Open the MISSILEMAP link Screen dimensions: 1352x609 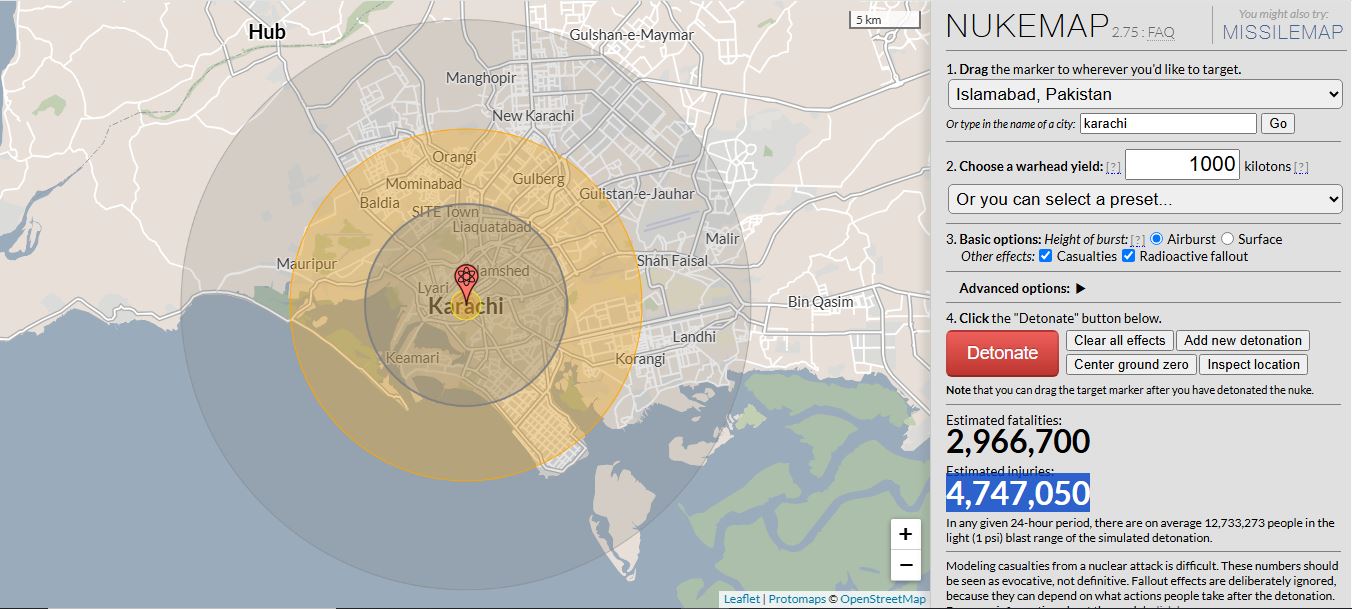[x=1283, y=32]
